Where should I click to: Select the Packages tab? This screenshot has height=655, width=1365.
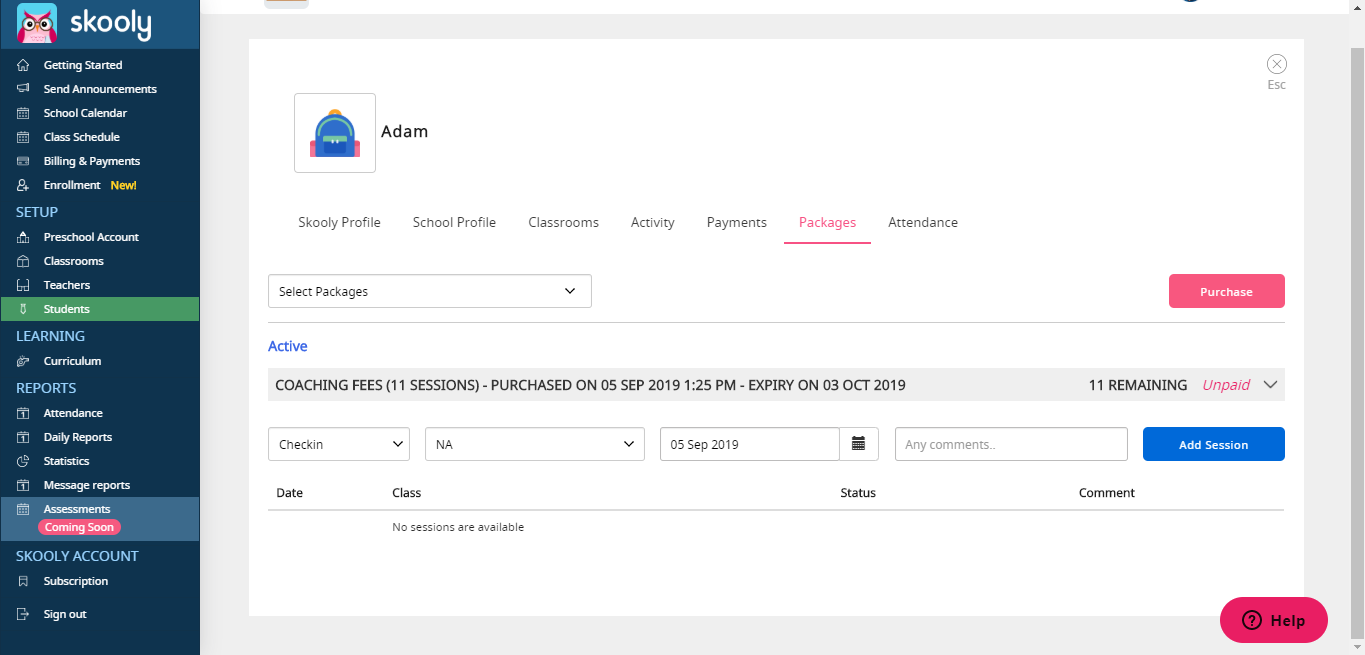(827, 222)
